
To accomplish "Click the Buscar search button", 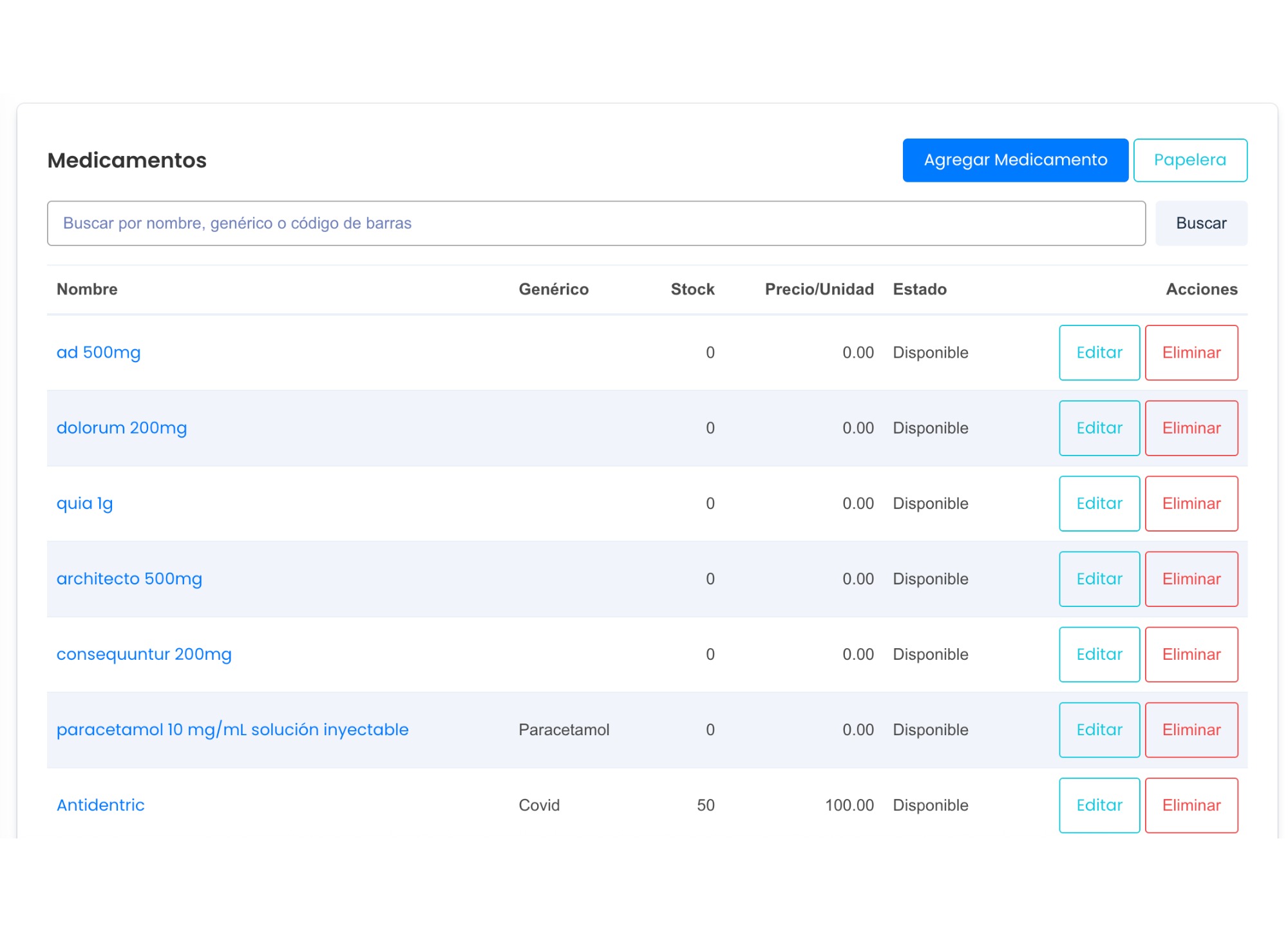I will [1200, 223].
